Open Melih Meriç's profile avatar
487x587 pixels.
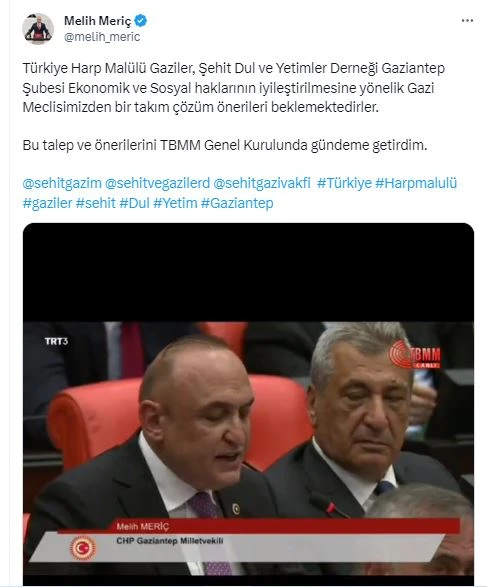click(38, 29)
